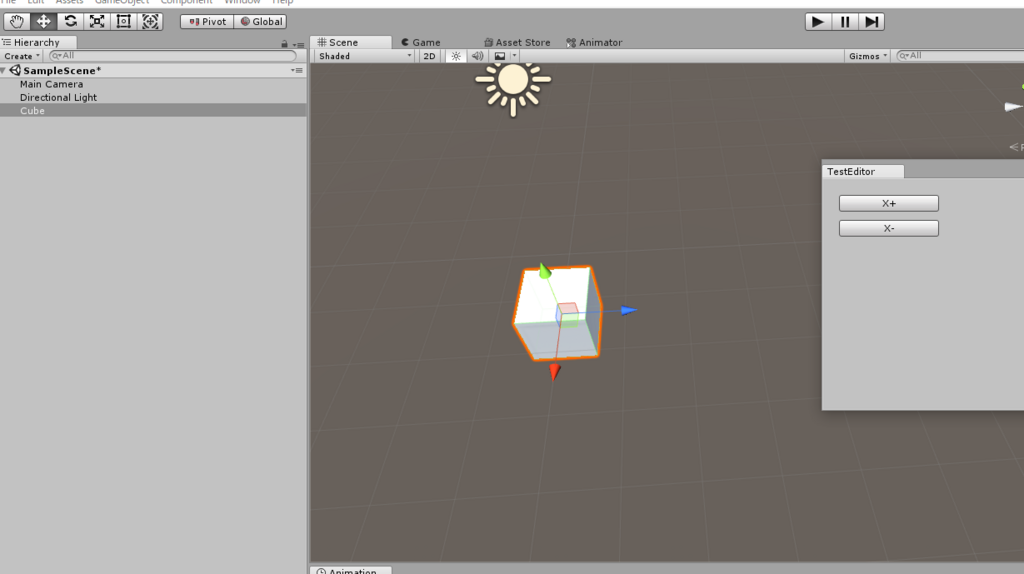The width and height of the screenshot is (1024, 574).
Task: Select the Rect Transform tool
Action: click(123, 22)
